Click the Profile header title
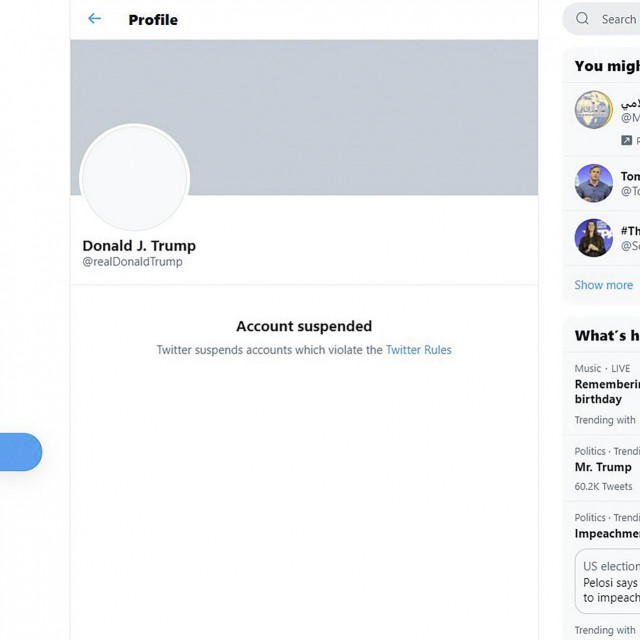 point(153,19)
